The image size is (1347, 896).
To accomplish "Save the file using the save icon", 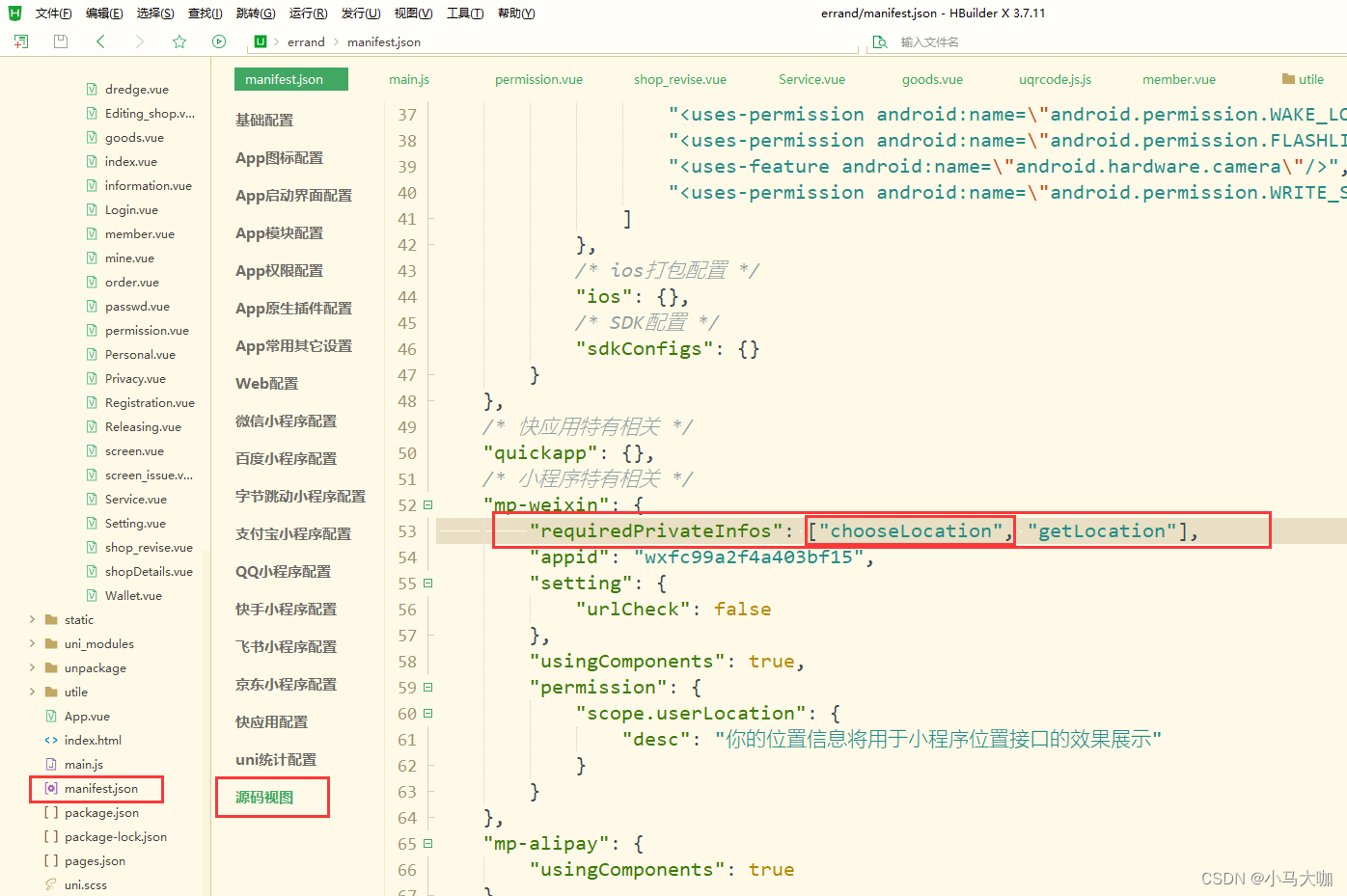I will 60,41.
